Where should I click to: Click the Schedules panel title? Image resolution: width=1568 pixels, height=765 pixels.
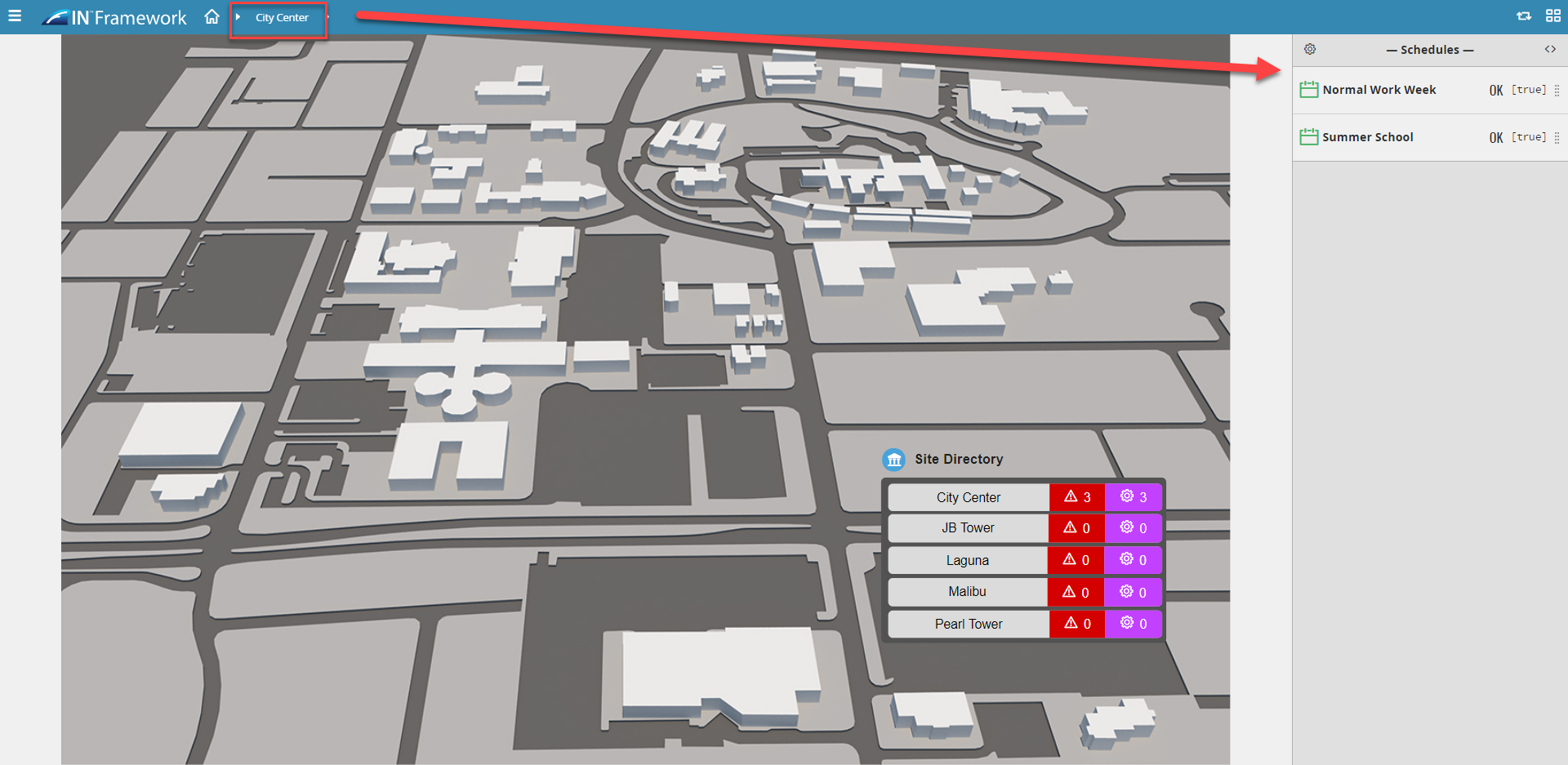[1430, 50]
